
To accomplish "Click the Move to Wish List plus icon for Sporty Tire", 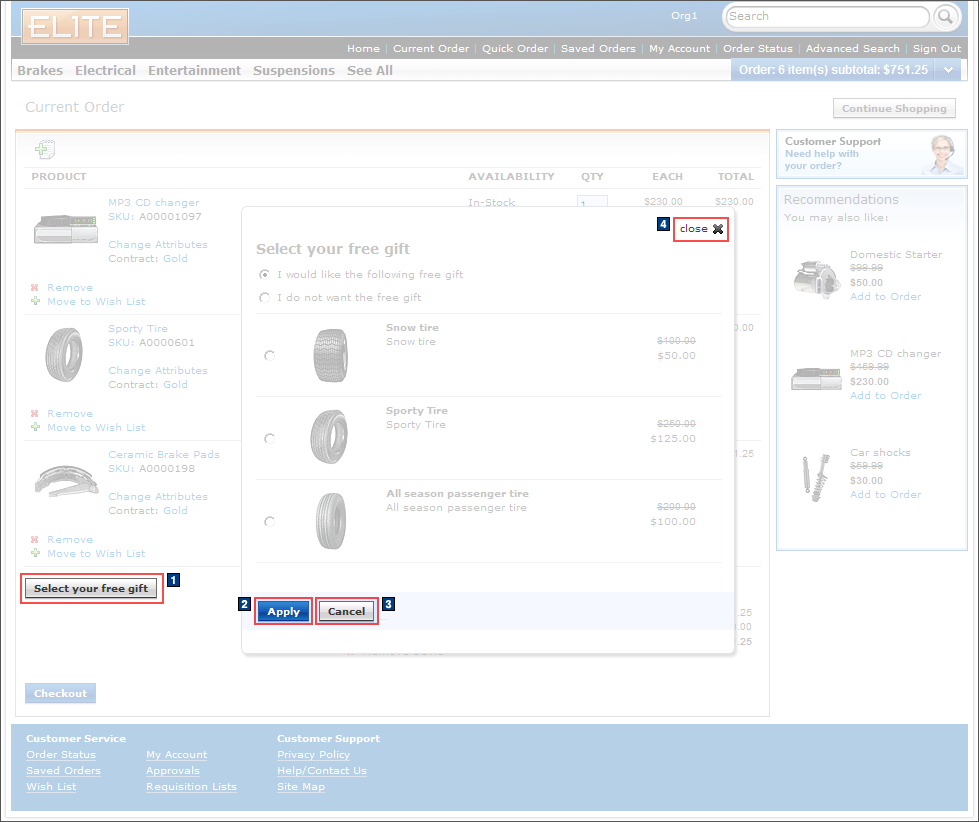I will [x=35, y=428].
